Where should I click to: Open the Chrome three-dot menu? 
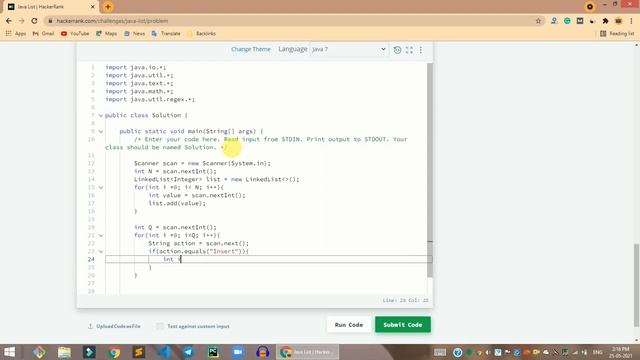point(631,21)
